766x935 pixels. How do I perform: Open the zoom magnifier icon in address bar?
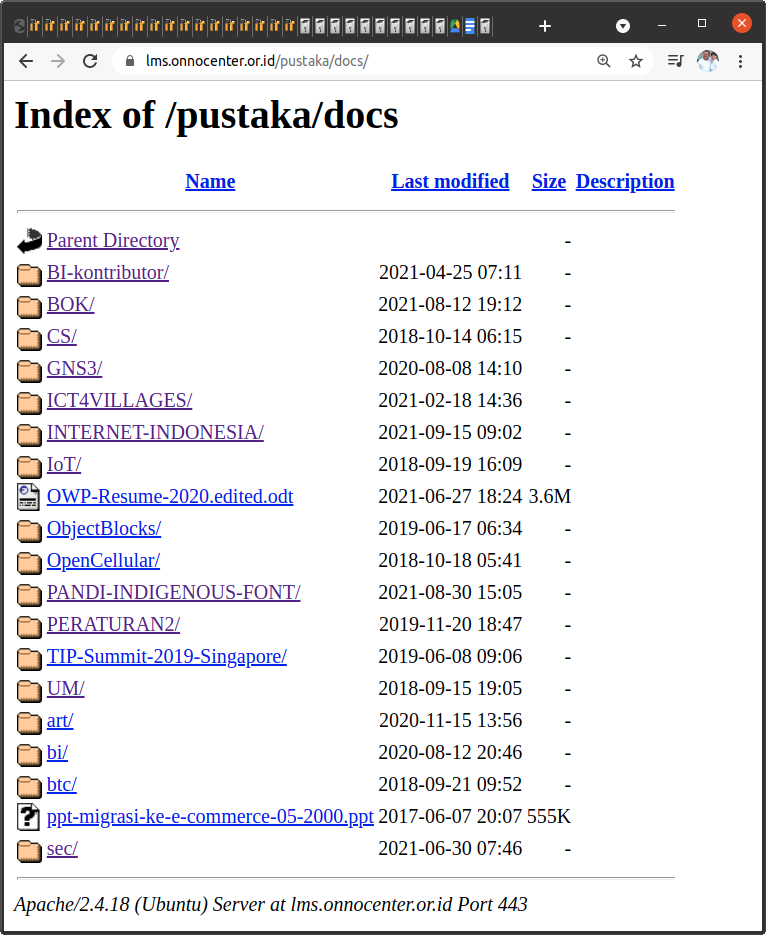coord(604,61)
